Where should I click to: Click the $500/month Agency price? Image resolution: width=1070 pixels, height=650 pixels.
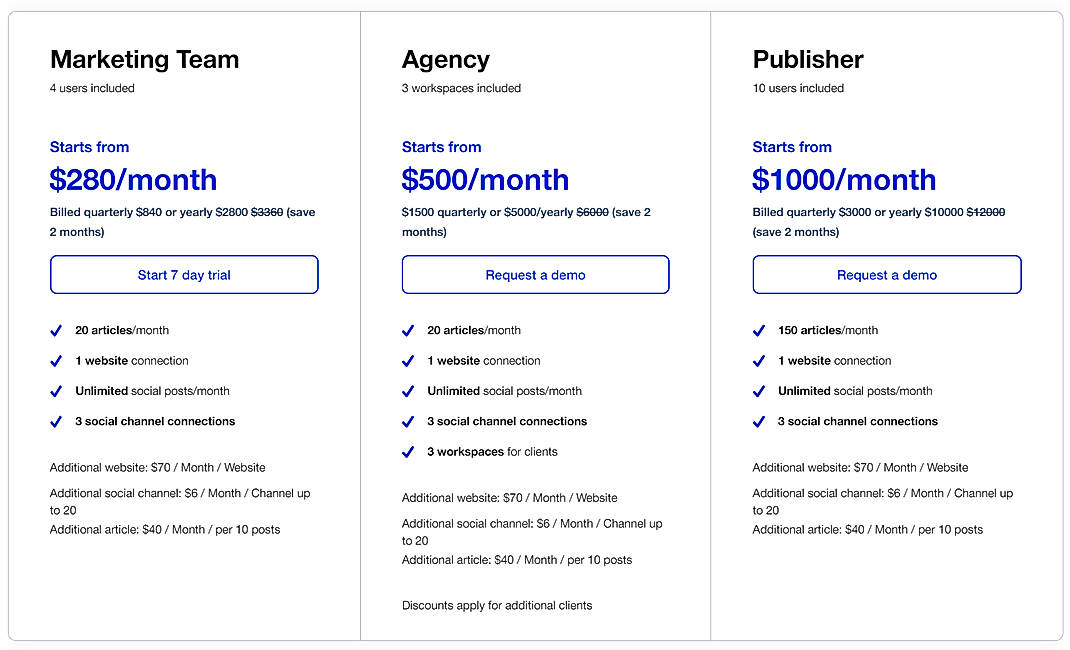485,180
